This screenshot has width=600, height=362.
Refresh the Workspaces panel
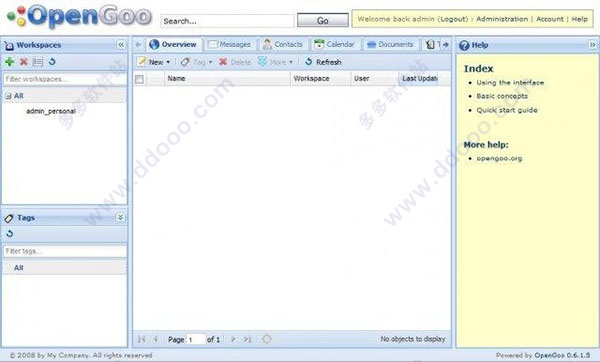pyautogui.click(x=52, y=62)
